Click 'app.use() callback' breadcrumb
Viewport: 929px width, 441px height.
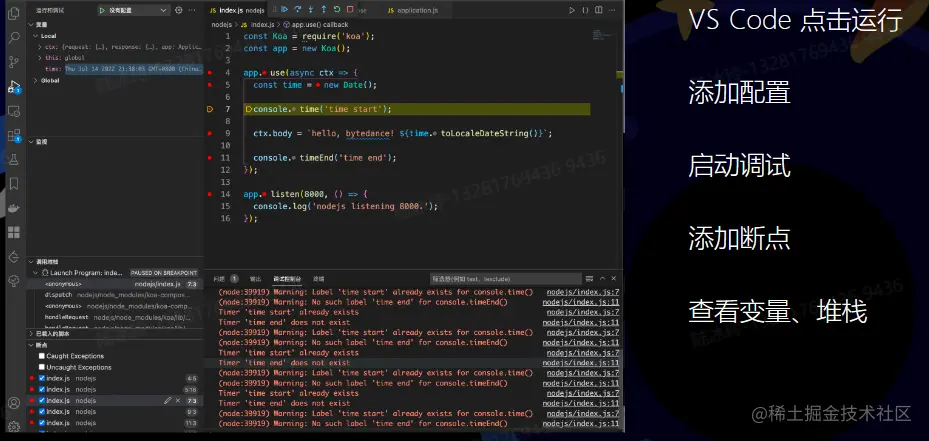point(320,25)
